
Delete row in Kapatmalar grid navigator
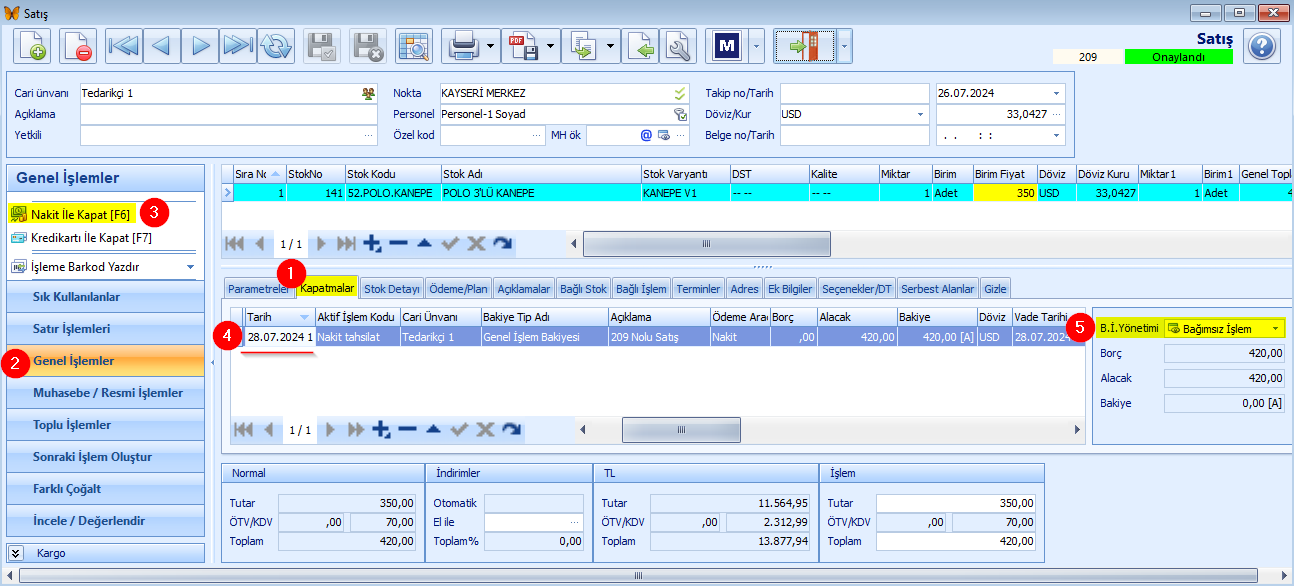406,429
